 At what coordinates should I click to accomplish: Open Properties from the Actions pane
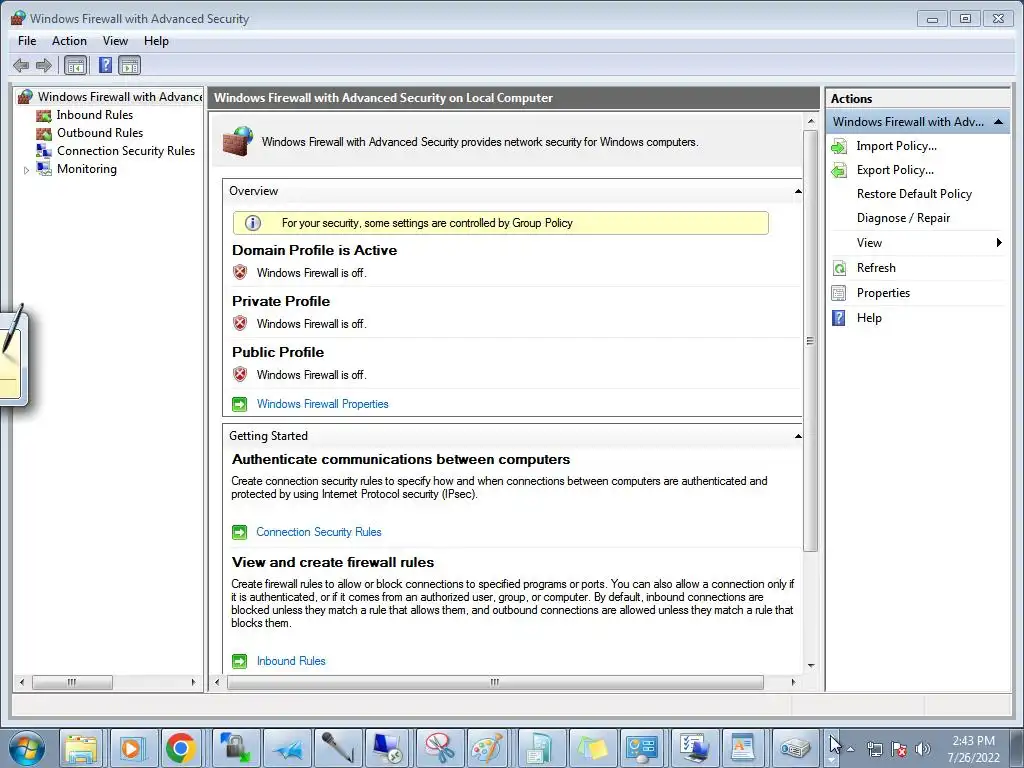pos(883,293)
